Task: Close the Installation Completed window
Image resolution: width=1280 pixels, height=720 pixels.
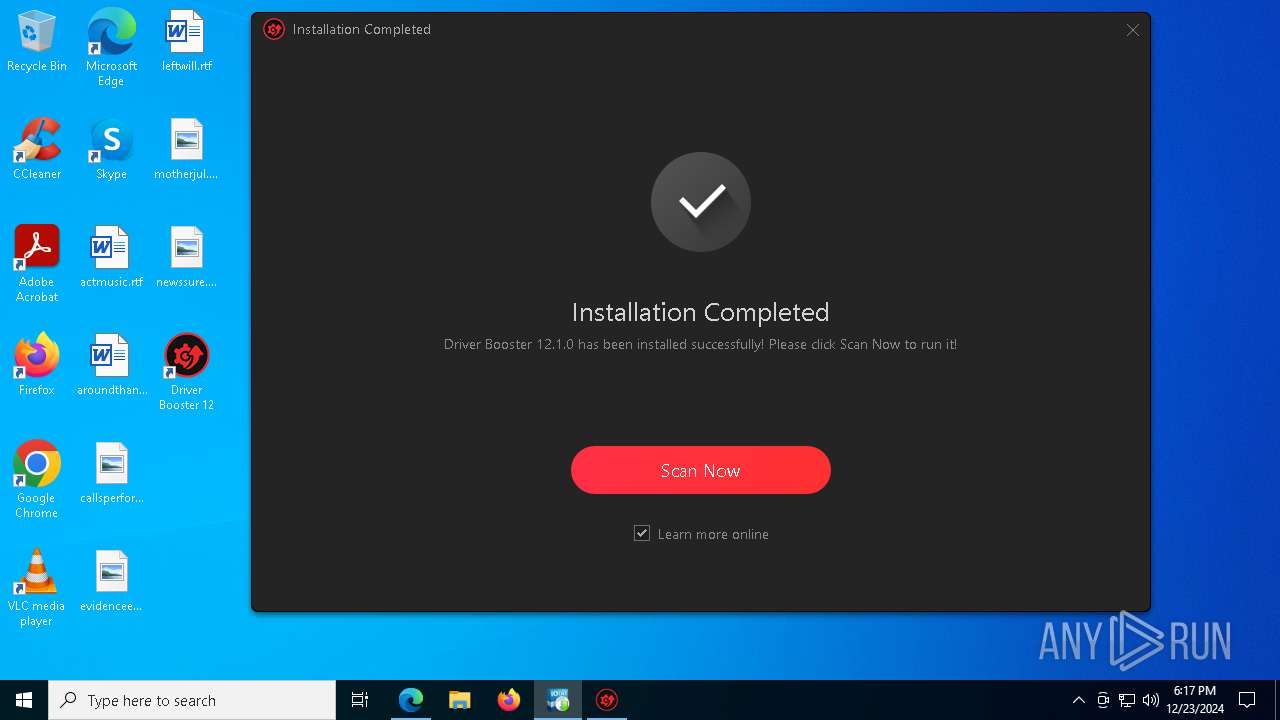Action: pyautogui.click(x=1133, y=30)
